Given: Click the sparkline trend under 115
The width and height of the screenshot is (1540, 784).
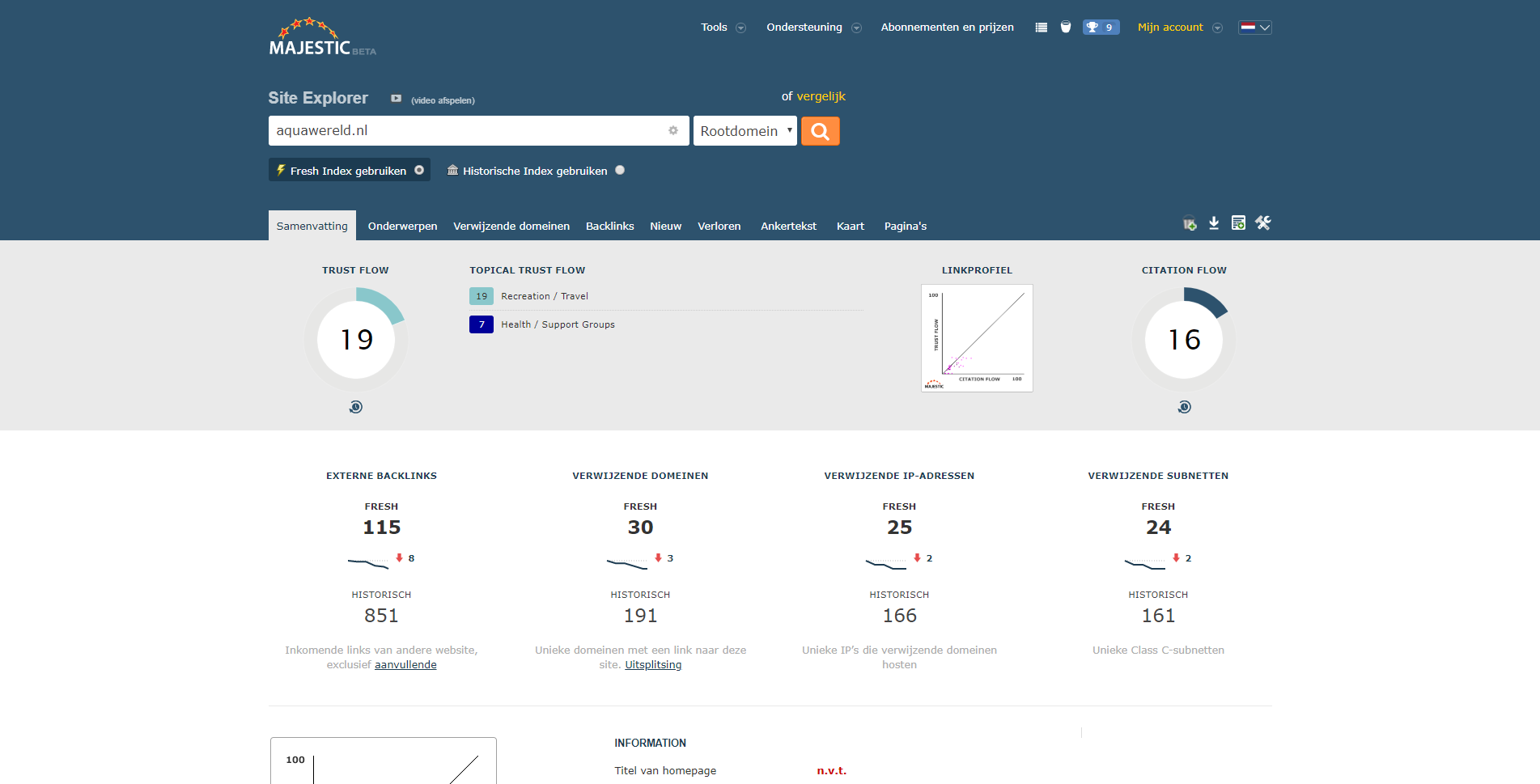Looking at the screenshot, I should coord(368,562).
